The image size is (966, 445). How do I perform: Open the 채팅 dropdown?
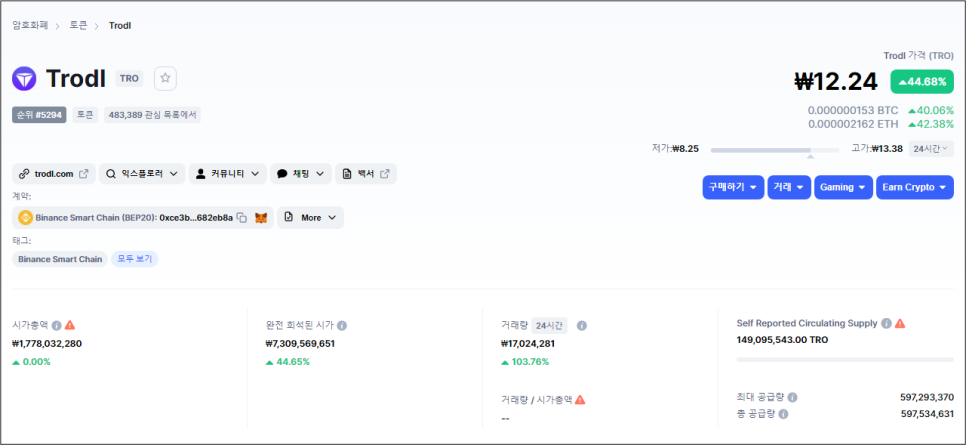(x=301, y=174)
